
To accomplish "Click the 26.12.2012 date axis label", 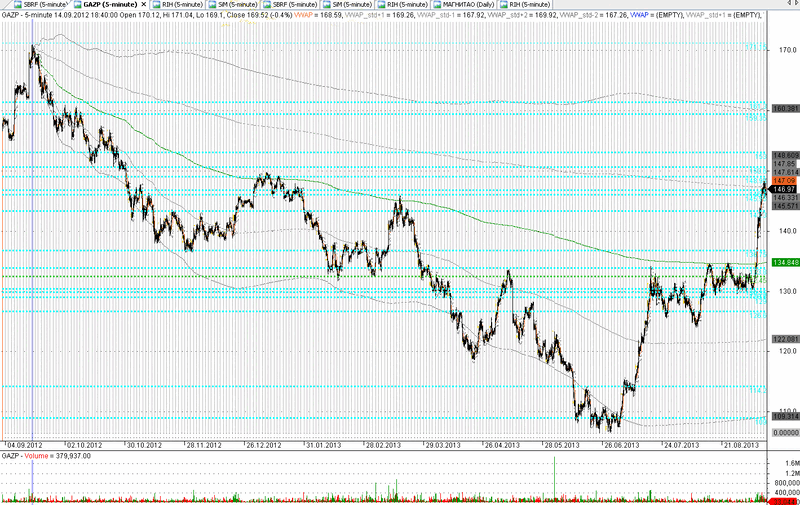I will point(264,445).
